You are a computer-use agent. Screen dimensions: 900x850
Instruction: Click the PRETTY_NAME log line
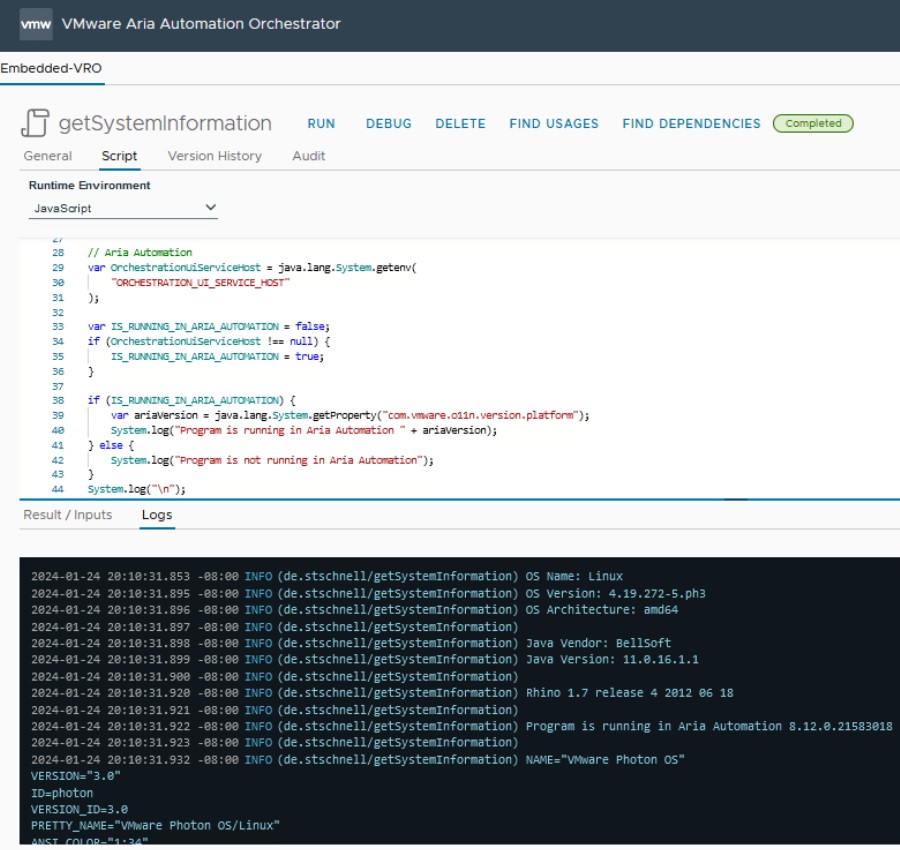click(156, 825)
